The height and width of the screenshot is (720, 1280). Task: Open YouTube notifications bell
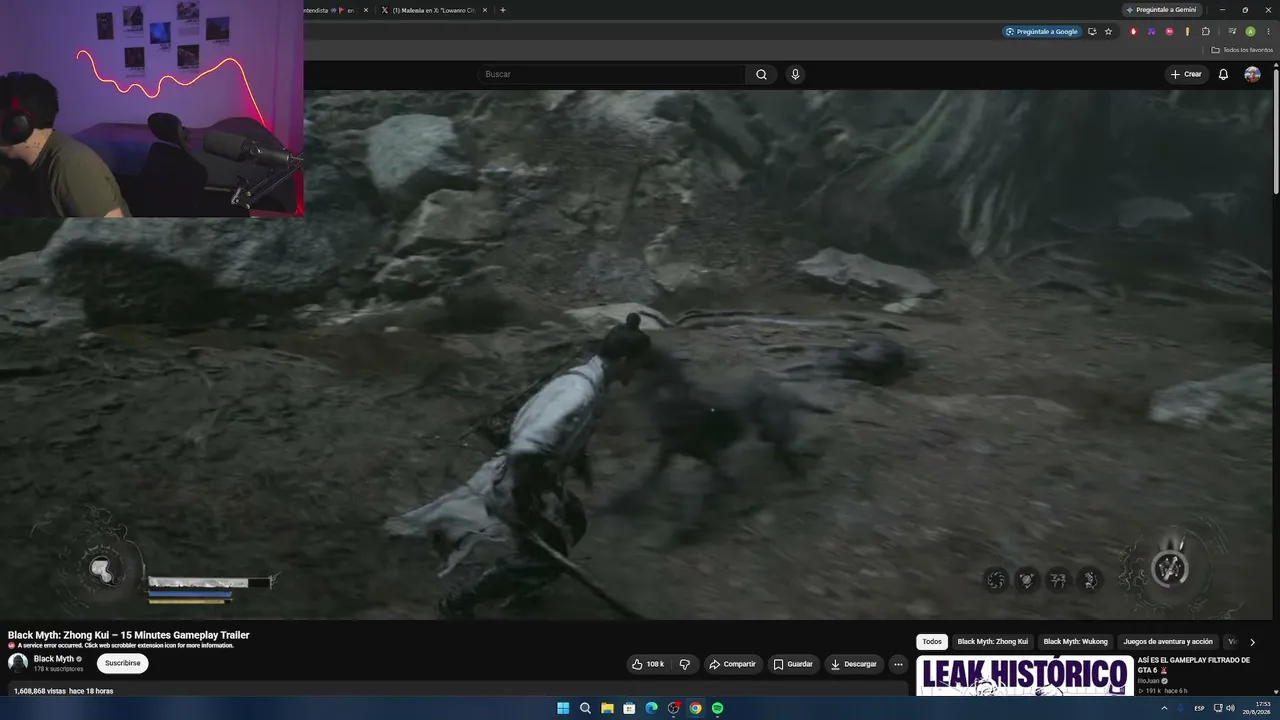click(x=1223, y=74)
